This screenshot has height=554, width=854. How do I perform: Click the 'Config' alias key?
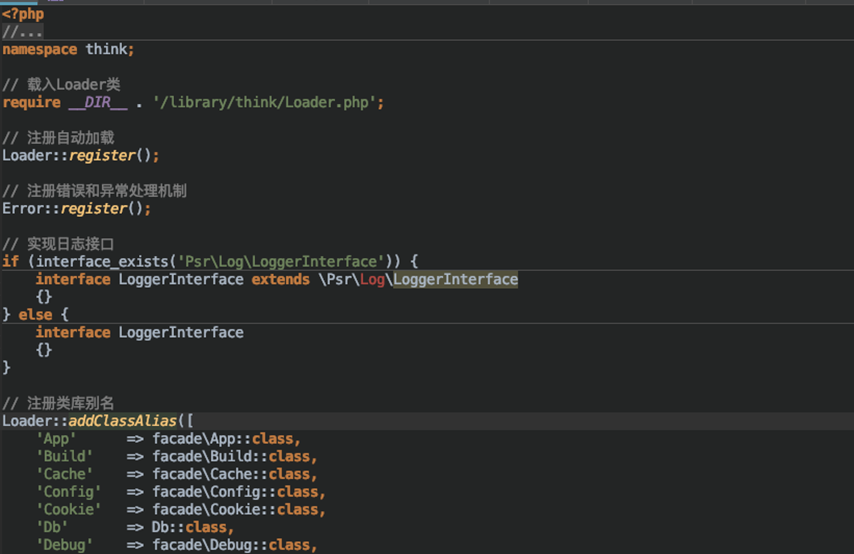pos(69,492)
